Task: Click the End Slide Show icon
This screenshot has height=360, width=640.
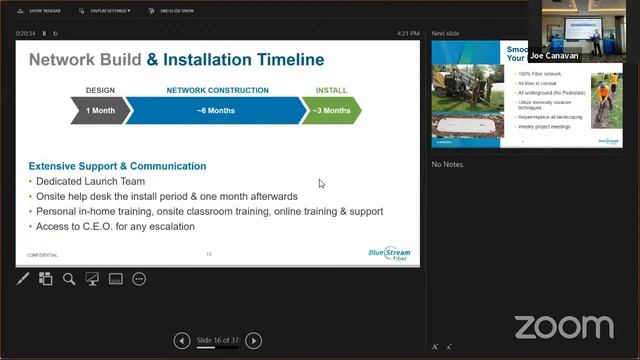Action: tap(151, 11)
